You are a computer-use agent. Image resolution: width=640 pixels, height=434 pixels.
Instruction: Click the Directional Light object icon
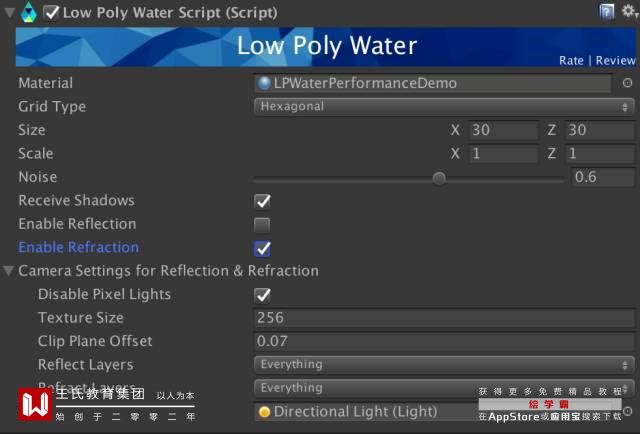coord(264,412)
